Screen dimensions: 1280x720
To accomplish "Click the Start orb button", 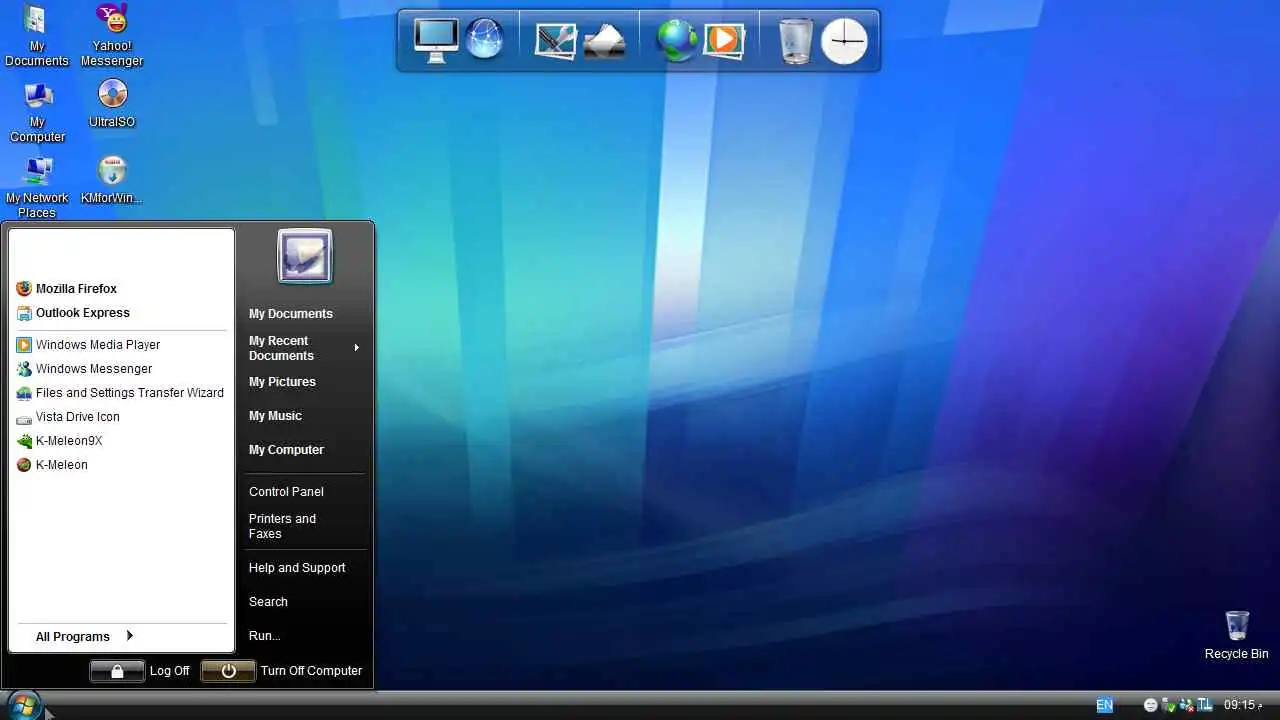I will tap(24, 705).
